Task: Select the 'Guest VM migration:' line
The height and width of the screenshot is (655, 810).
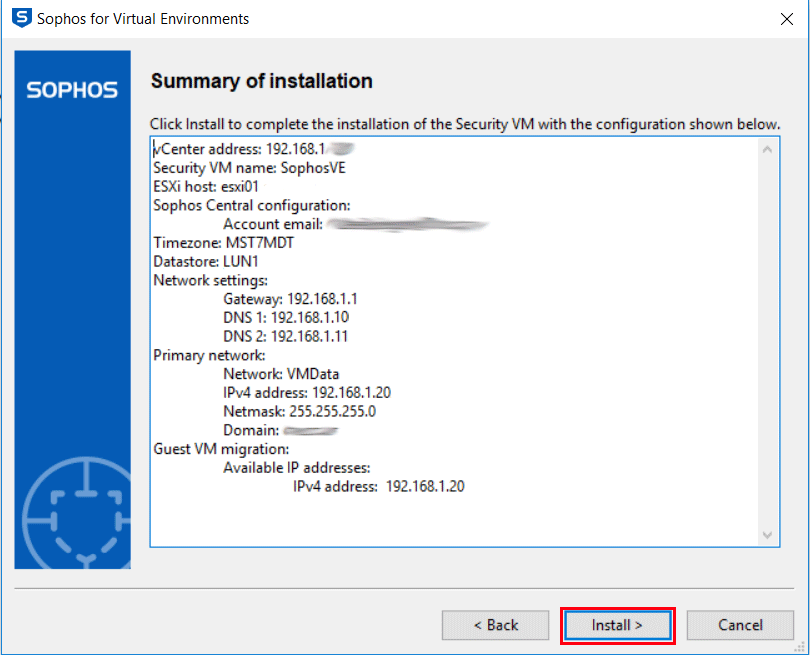Action: click(x=222, y=449)
